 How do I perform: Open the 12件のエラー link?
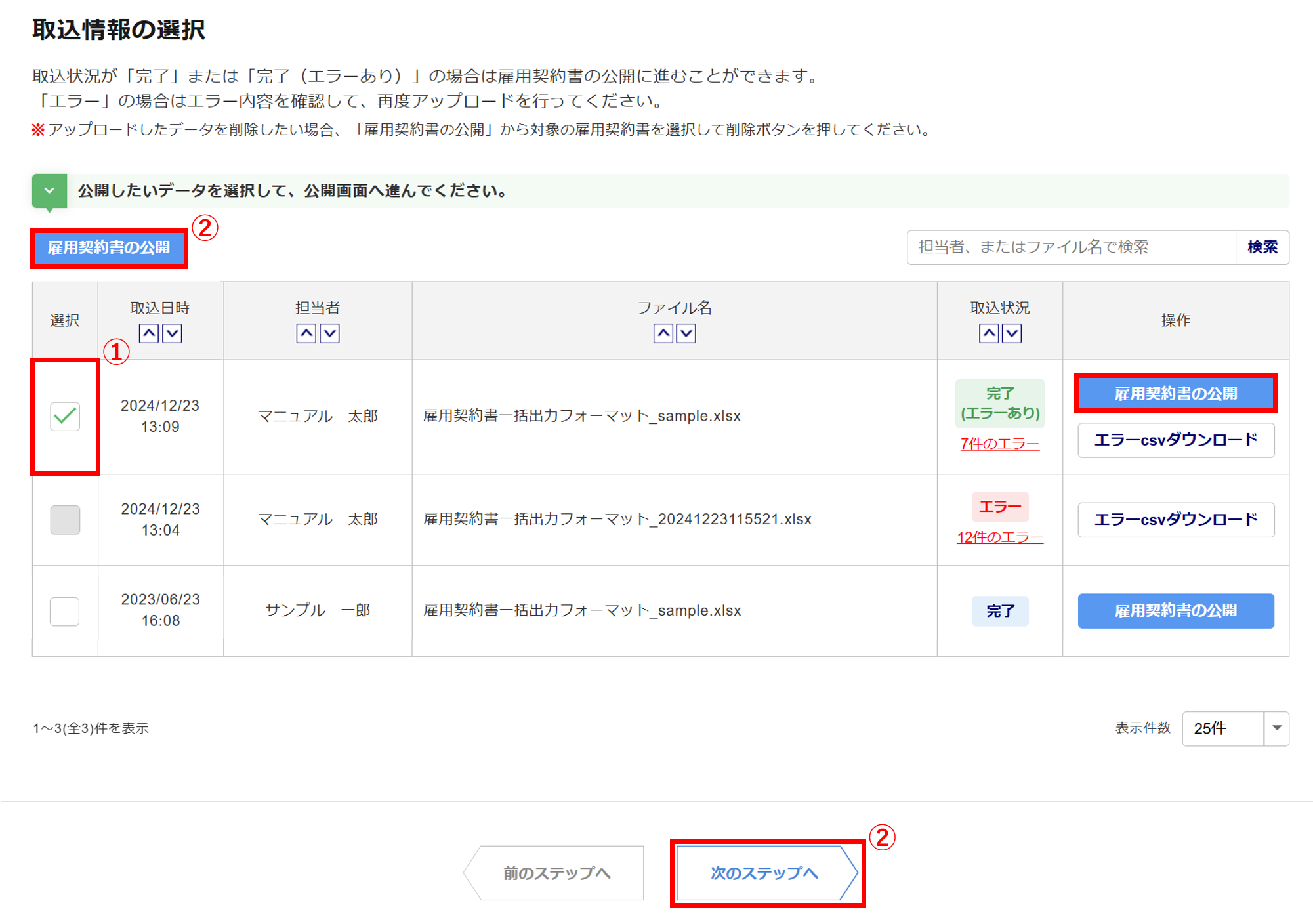tap(999, 537)
